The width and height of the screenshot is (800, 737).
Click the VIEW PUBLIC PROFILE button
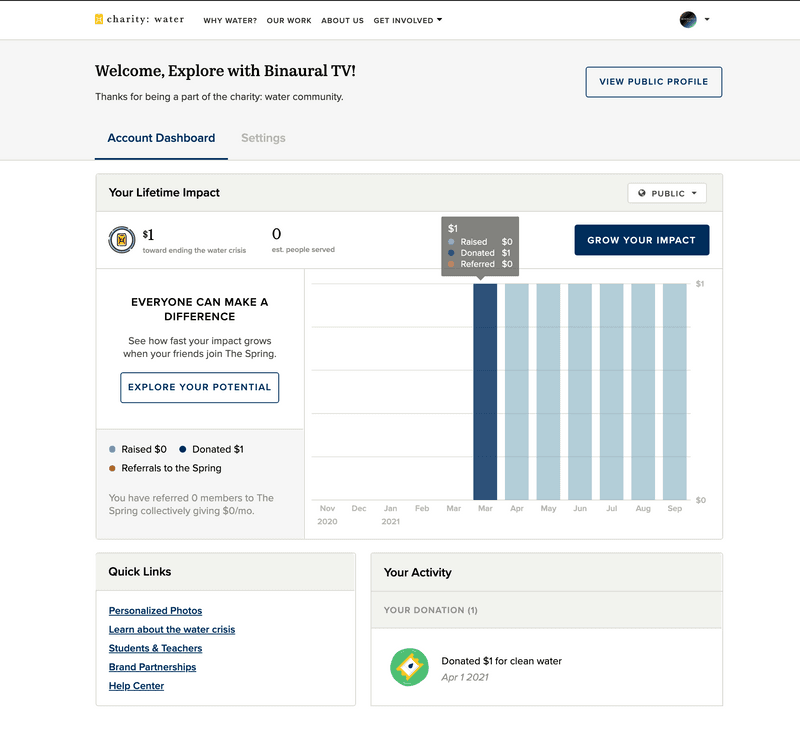pos(654,82)
